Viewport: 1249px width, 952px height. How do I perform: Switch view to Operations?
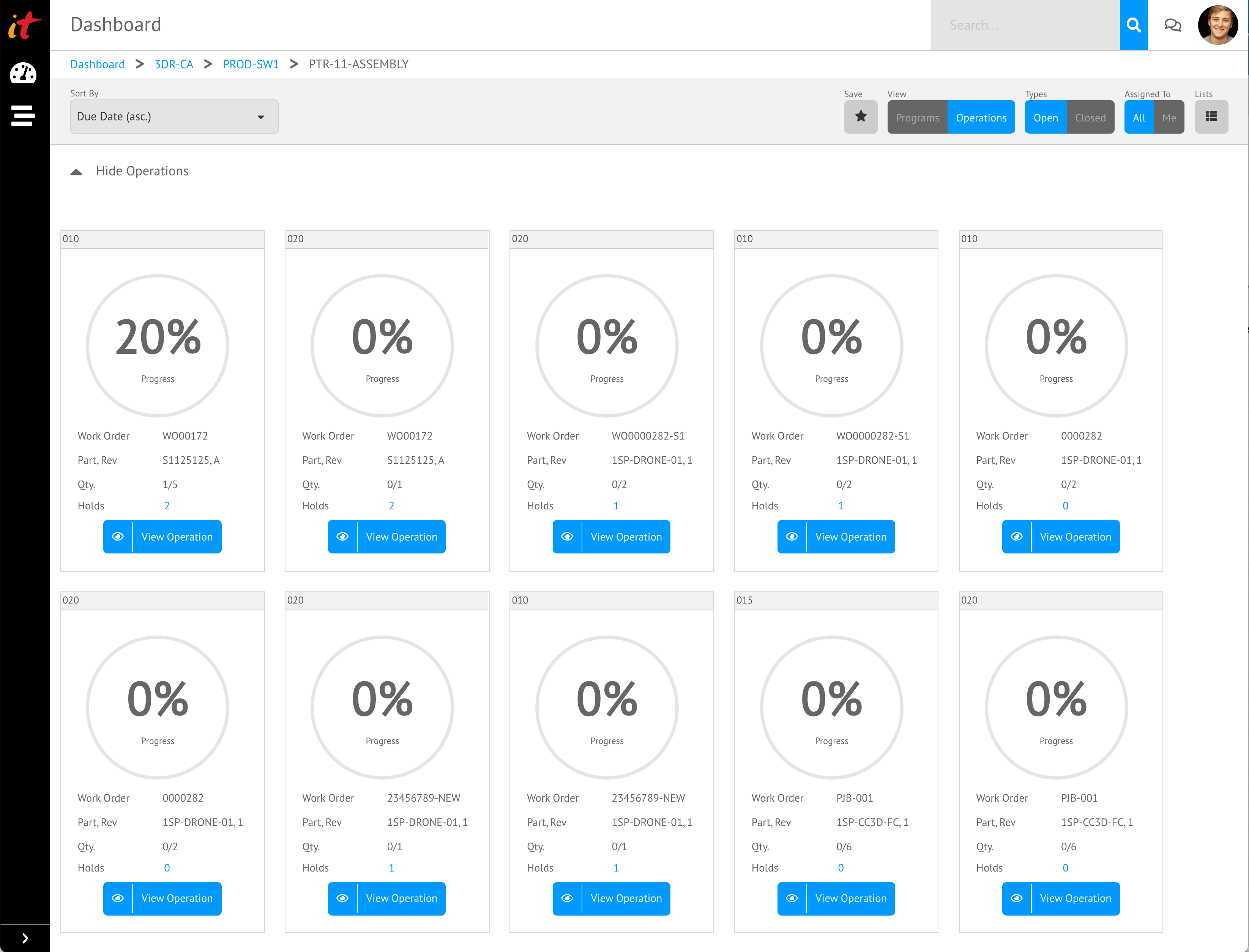click(981, 117)
